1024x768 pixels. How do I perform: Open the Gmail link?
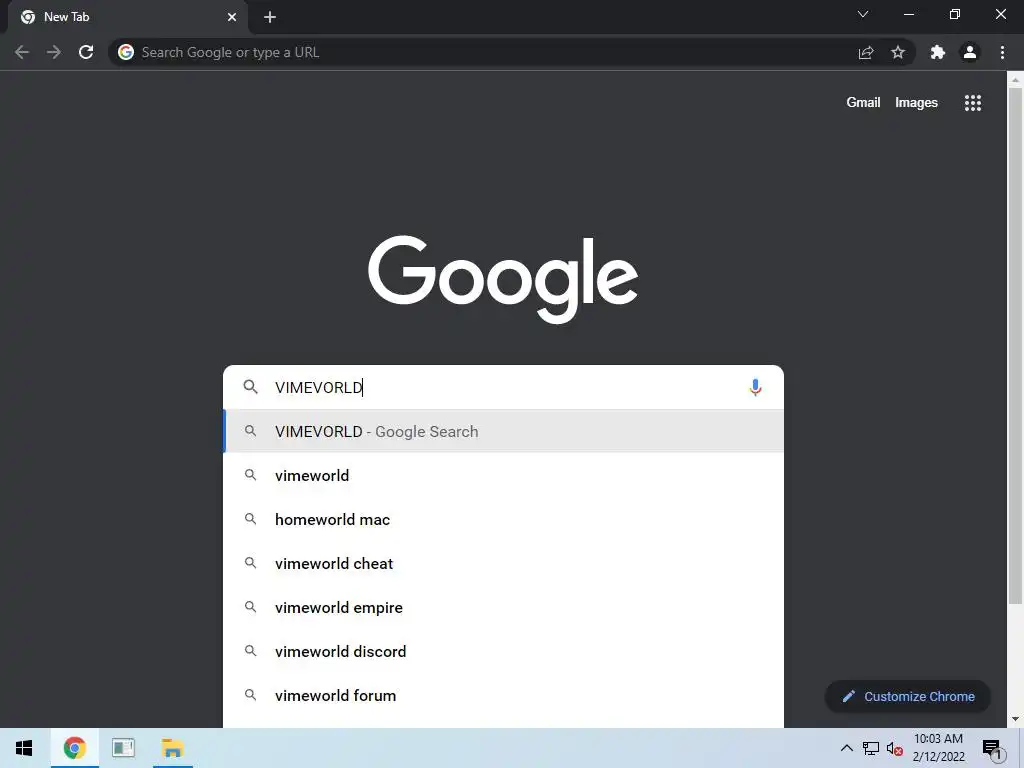tap(863, 103)
